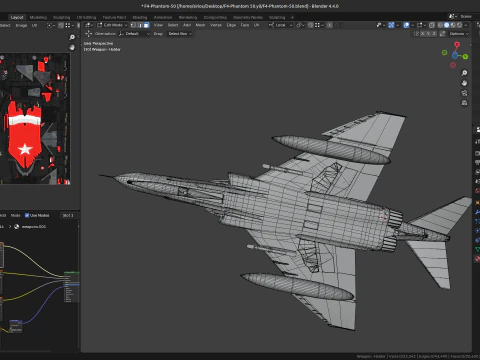Click the UV editor pan hand icon
Viewport: 480px width, 360px height.
pyautogui.click(x=72, y=47)
